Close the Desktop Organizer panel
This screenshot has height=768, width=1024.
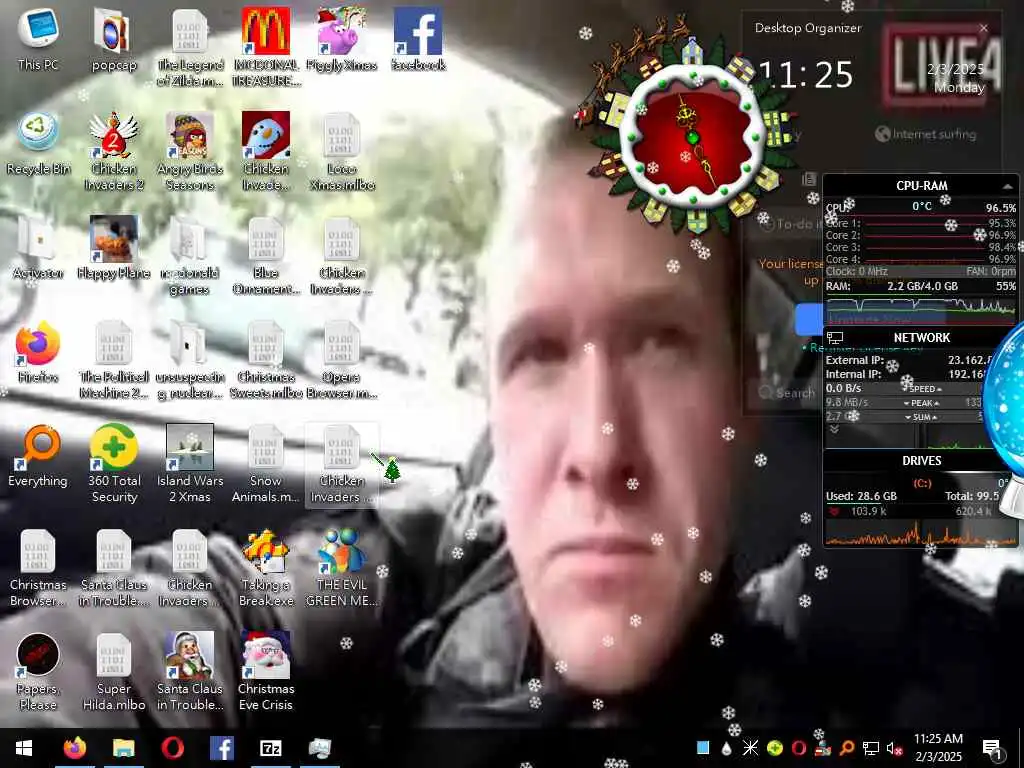pos(984,28)
